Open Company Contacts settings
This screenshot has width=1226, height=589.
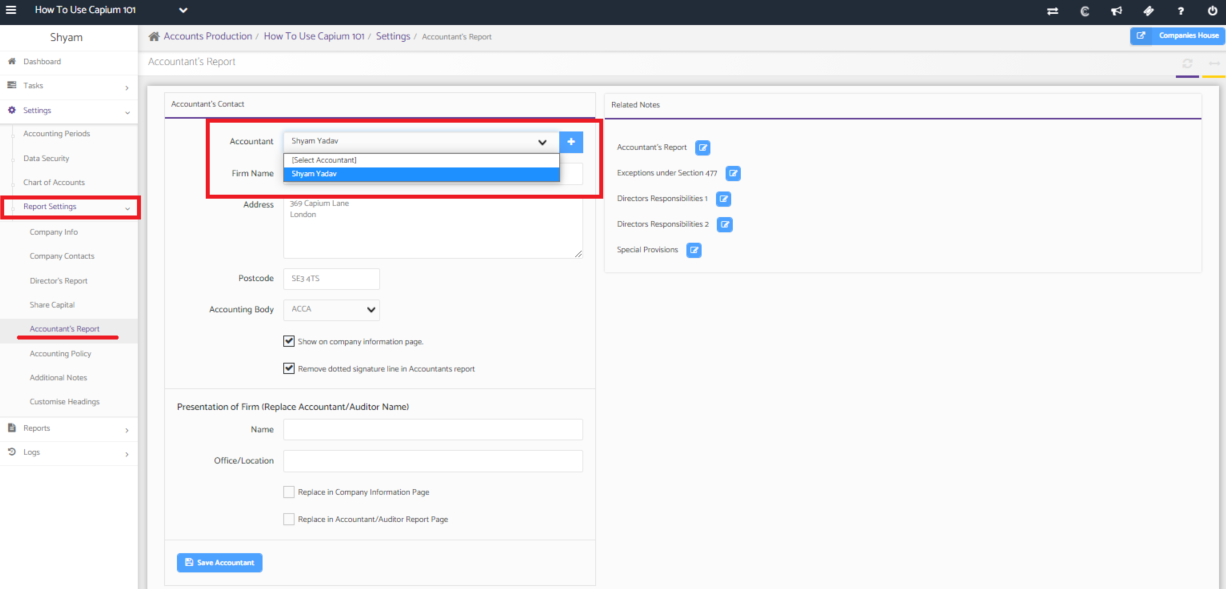[x=62, y=256]
